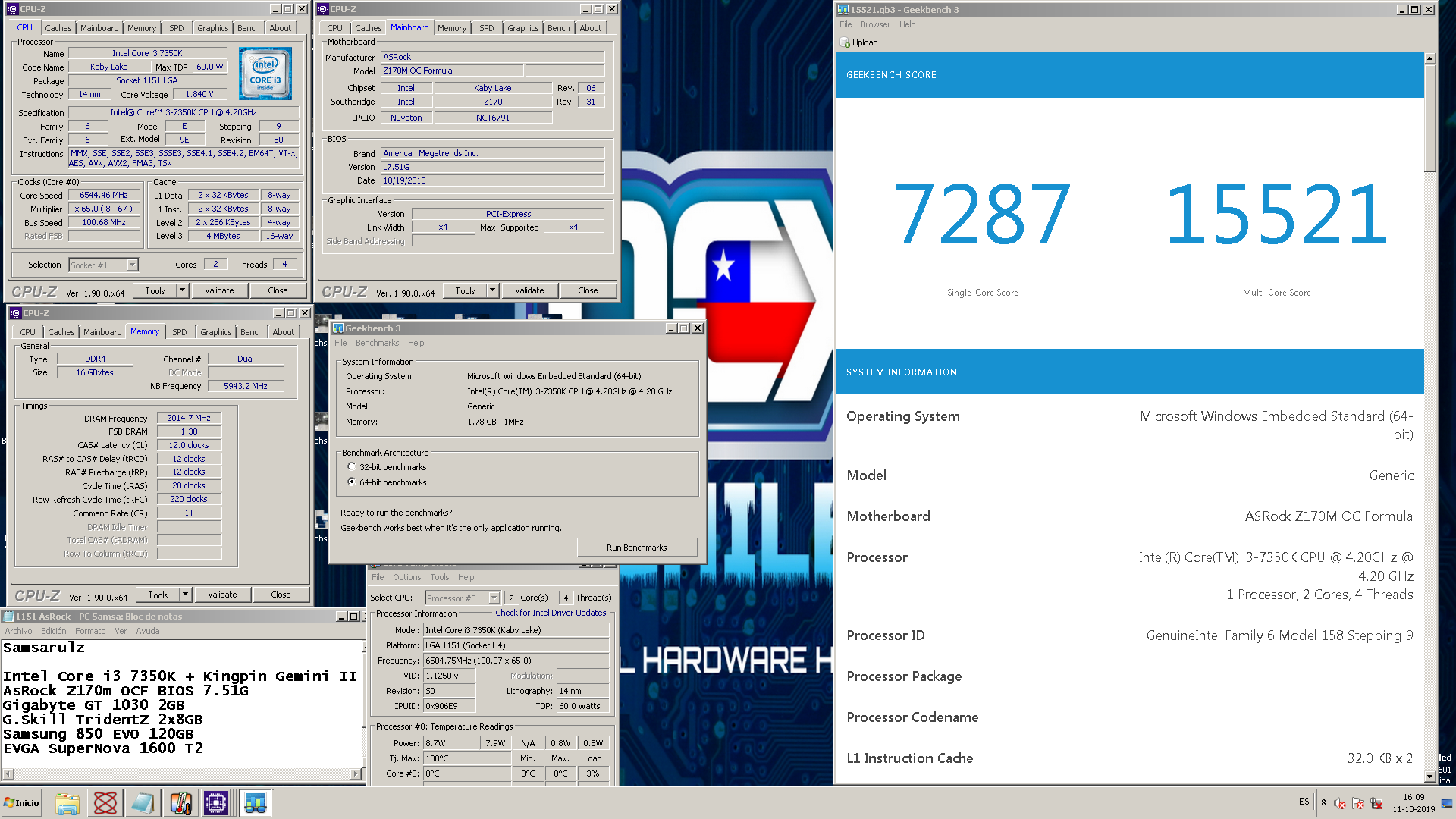Click the CPU-Z icon in the Mainboard window titlebar
The height and width of the screenshot is (819, 1456).
(324, 9)
